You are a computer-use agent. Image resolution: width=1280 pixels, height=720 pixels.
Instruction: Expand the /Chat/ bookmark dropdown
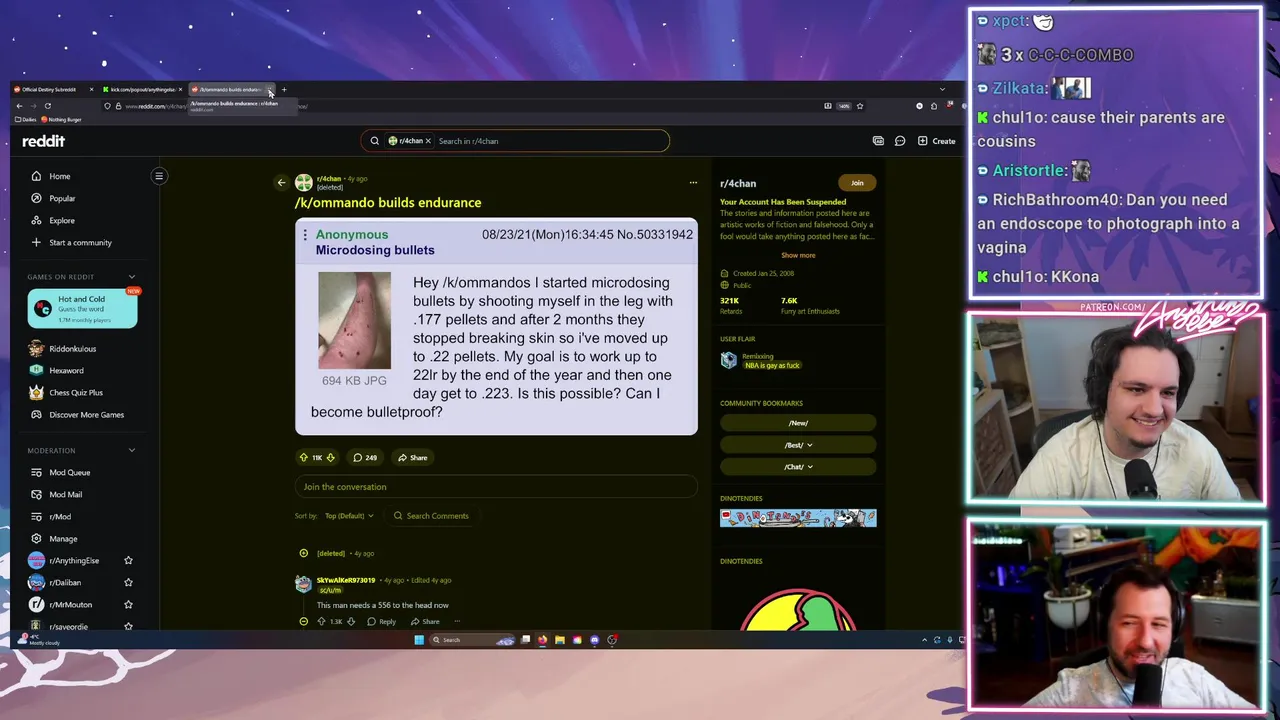pos(798,466)
